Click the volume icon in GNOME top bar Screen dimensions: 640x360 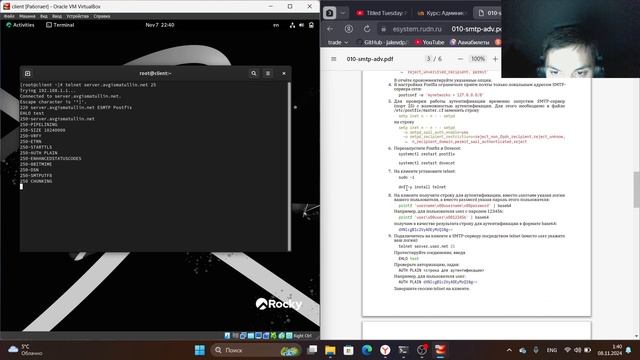click(301, 25)
